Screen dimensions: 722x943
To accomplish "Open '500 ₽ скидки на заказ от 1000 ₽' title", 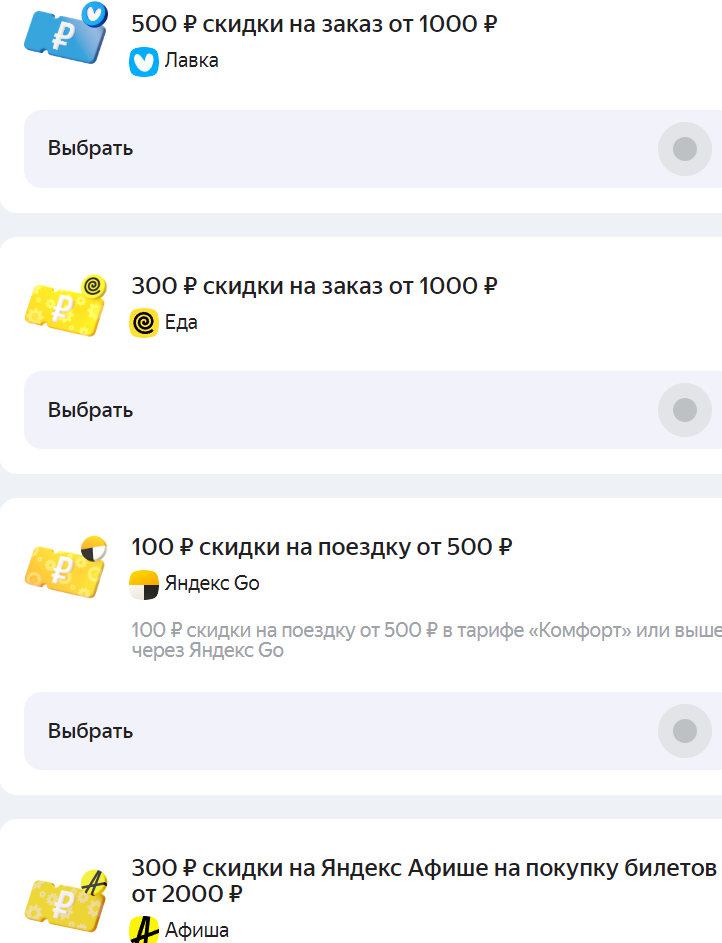I will click(314, 24).
